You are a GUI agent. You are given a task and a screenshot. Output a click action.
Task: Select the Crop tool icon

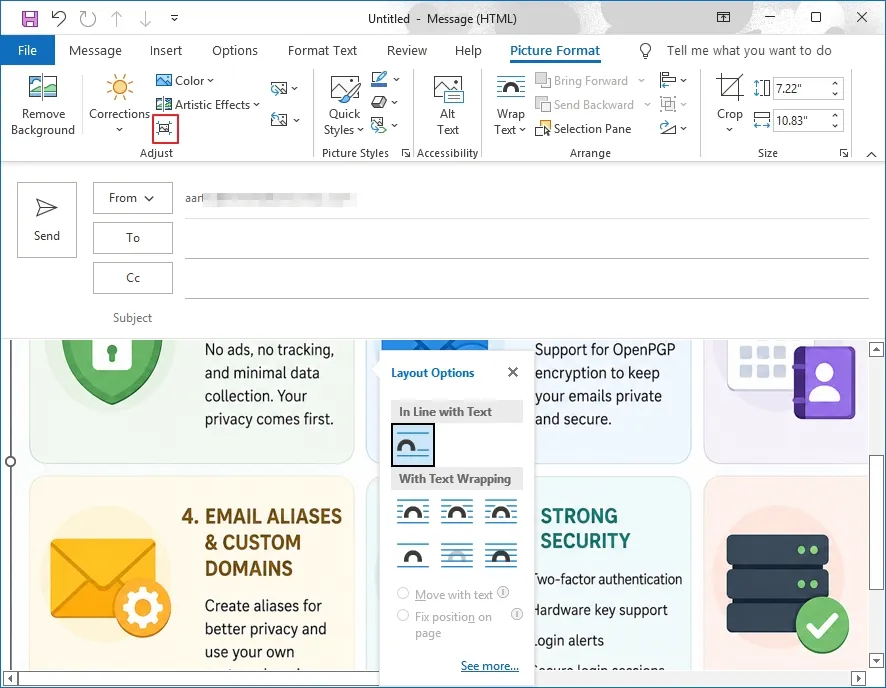729,88
